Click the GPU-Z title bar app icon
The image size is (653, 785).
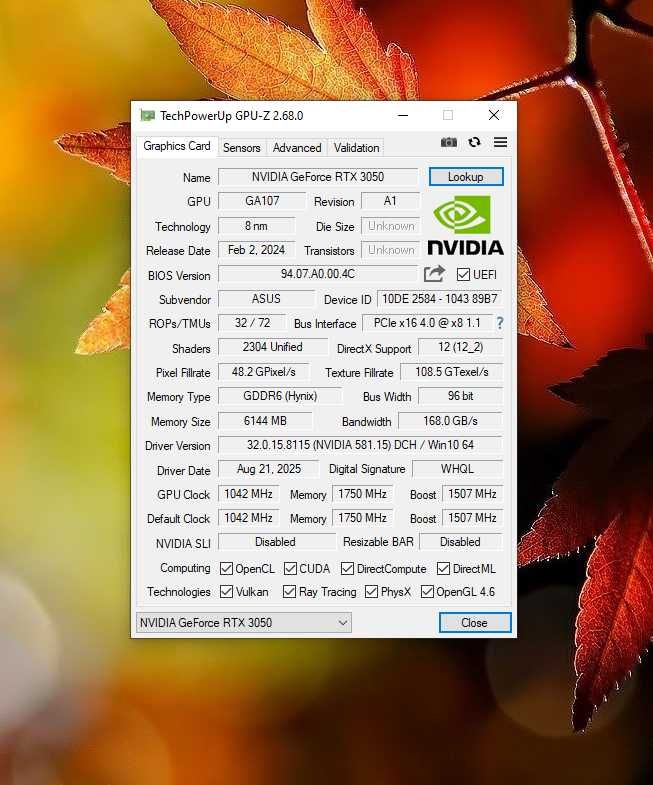coord(147,116)
